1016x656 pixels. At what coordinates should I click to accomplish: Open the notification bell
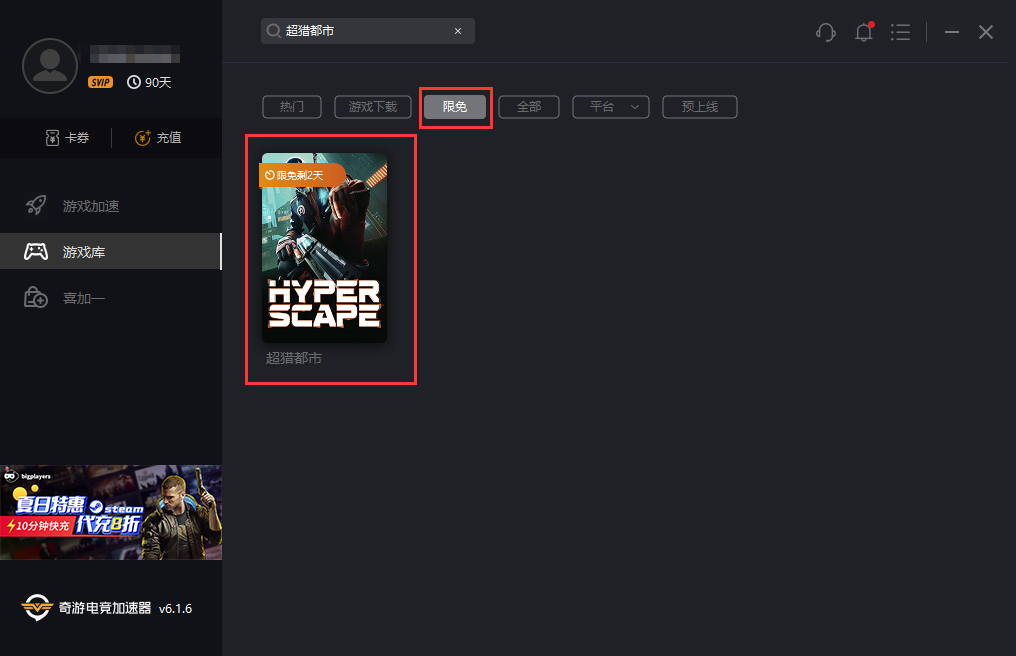(864, 32)
